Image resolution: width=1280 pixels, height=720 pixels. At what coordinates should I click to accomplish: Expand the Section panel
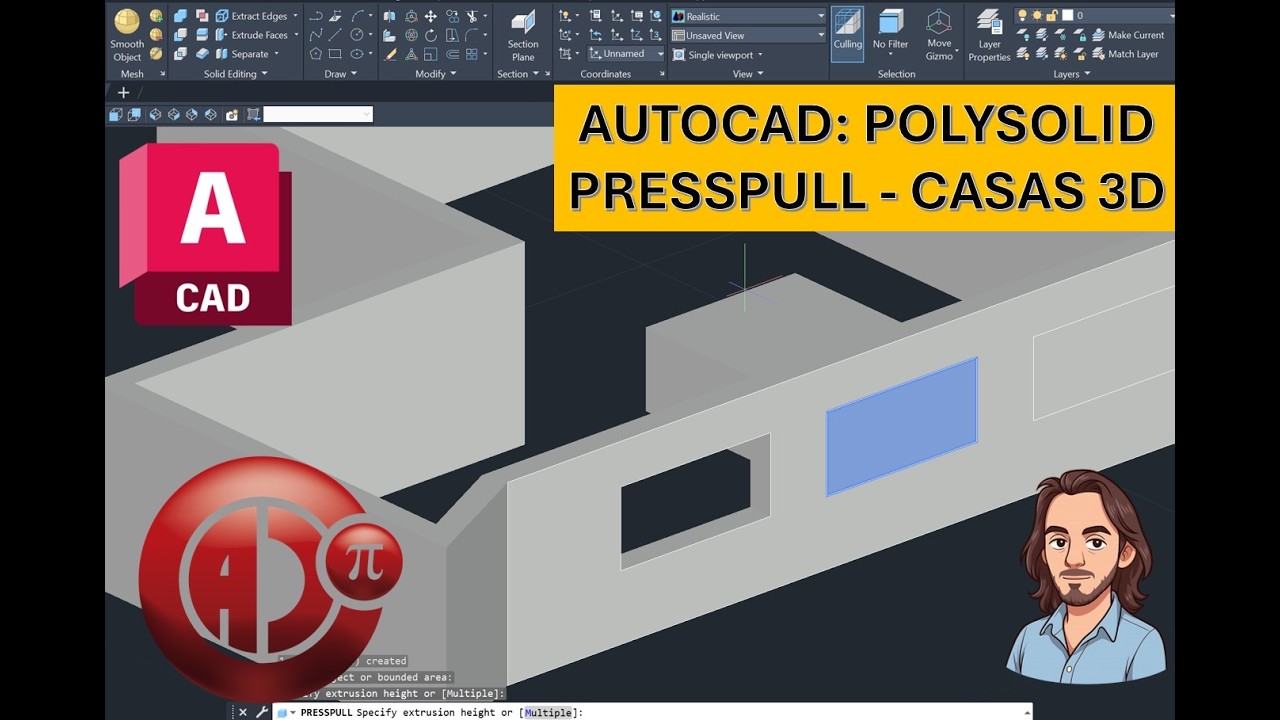pos(518,74)
